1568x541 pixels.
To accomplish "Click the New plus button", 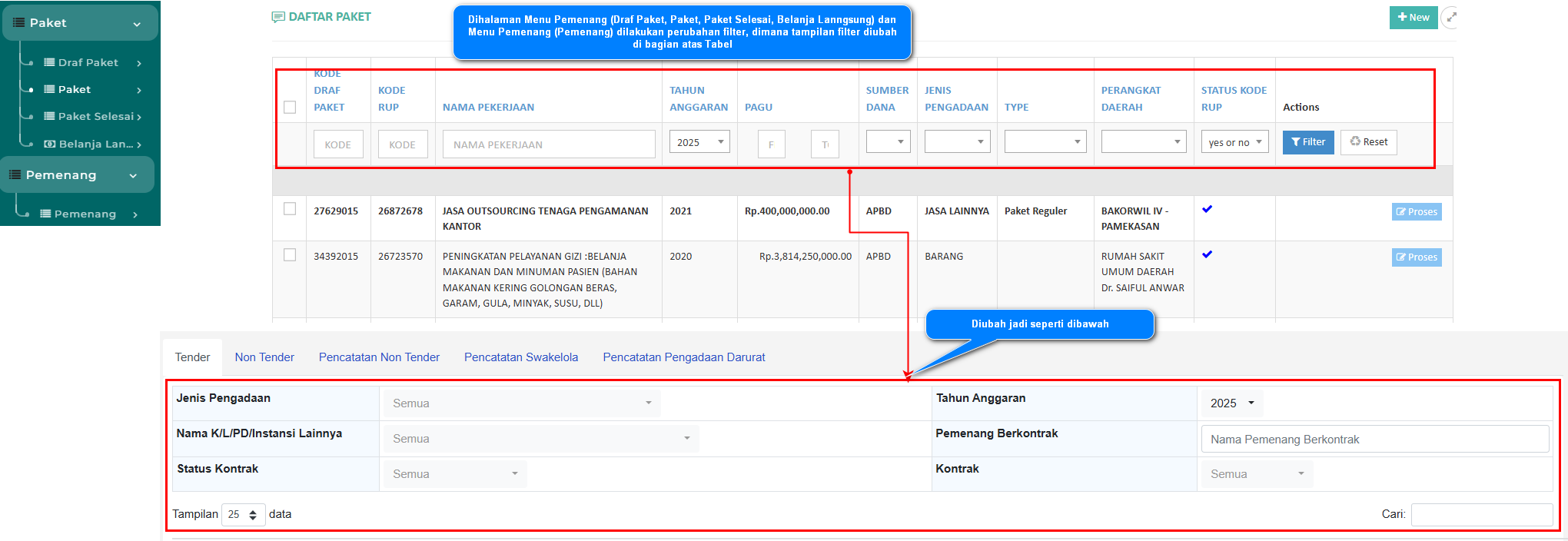I will tap(1413, 18).
